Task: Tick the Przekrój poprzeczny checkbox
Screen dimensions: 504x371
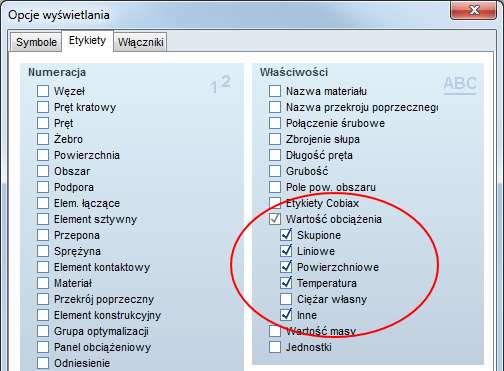Action: coord(43,299)
